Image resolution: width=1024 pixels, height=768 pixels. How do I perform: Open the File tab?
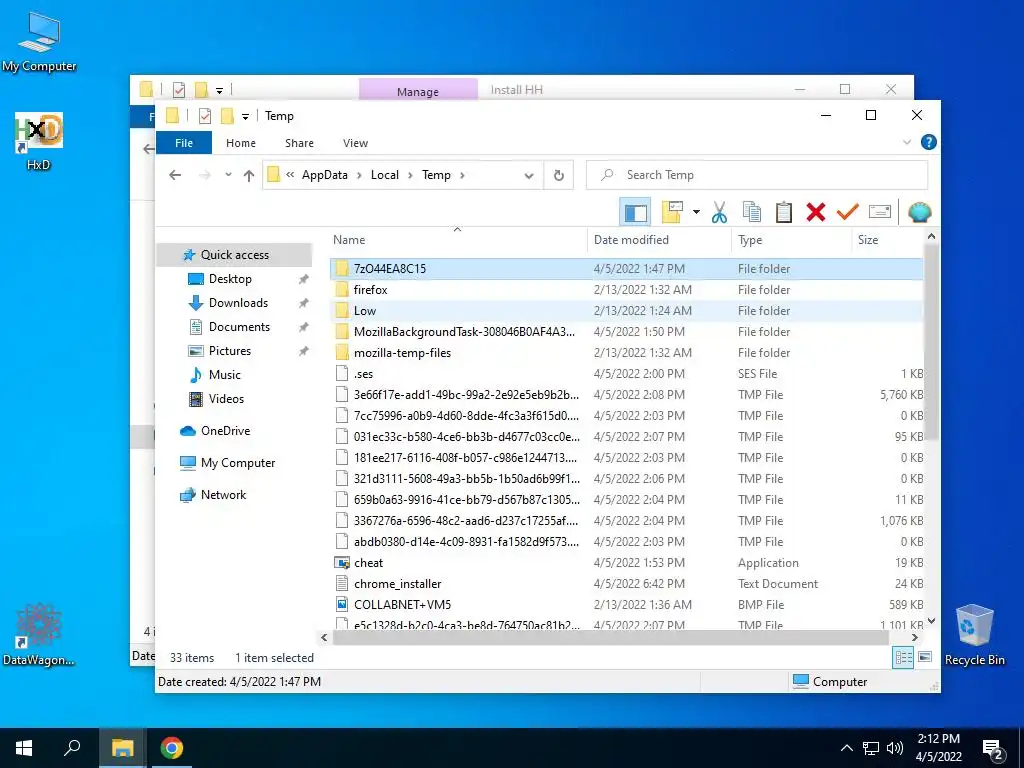[x=184, y=143]
